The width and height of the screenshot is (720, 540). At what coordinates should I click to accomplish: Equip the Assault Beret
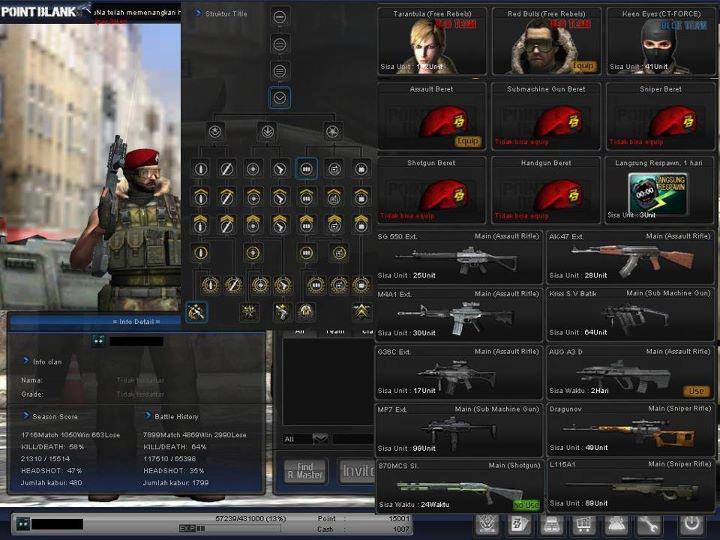(x=468, y=141)
